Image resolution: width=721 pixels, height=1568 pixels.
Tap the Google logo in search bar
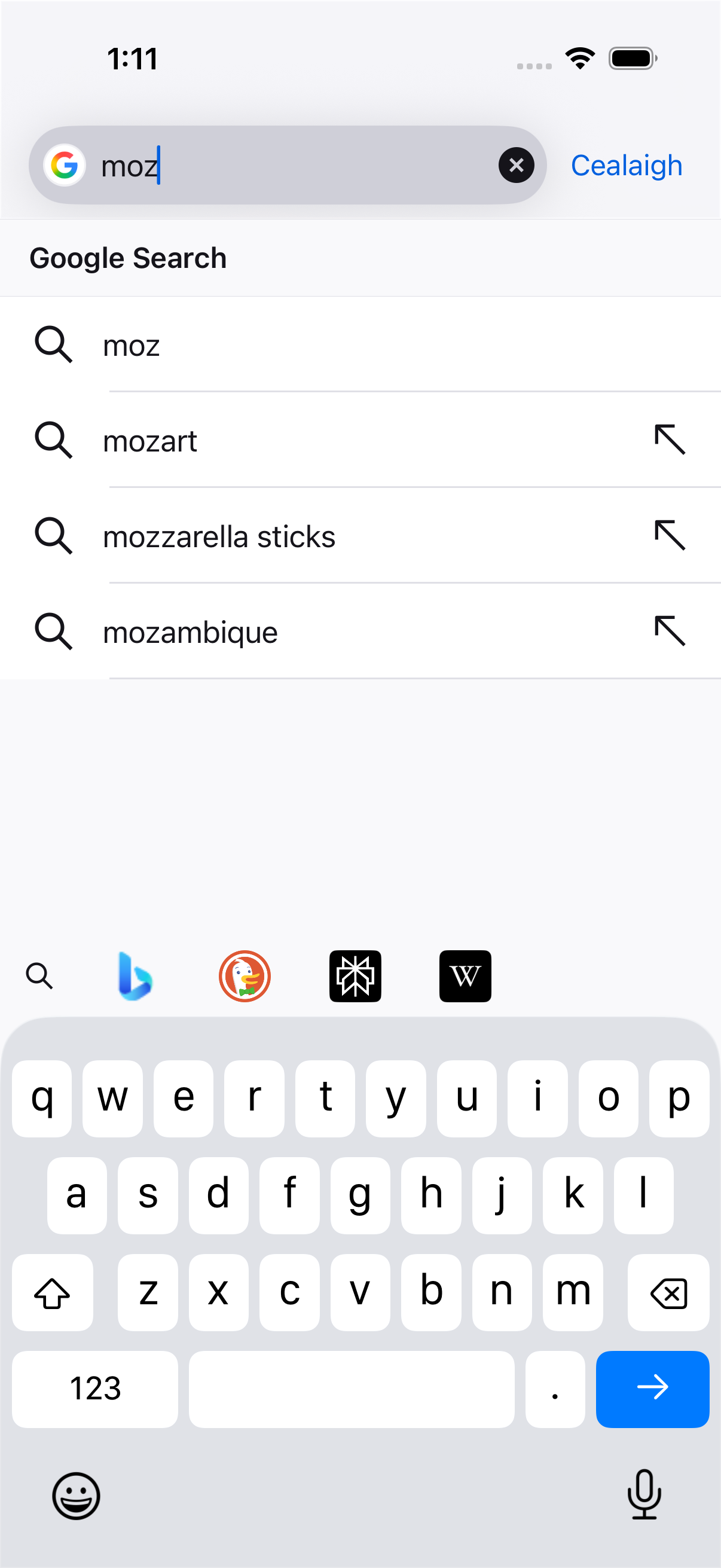click(x=65, y=165)
